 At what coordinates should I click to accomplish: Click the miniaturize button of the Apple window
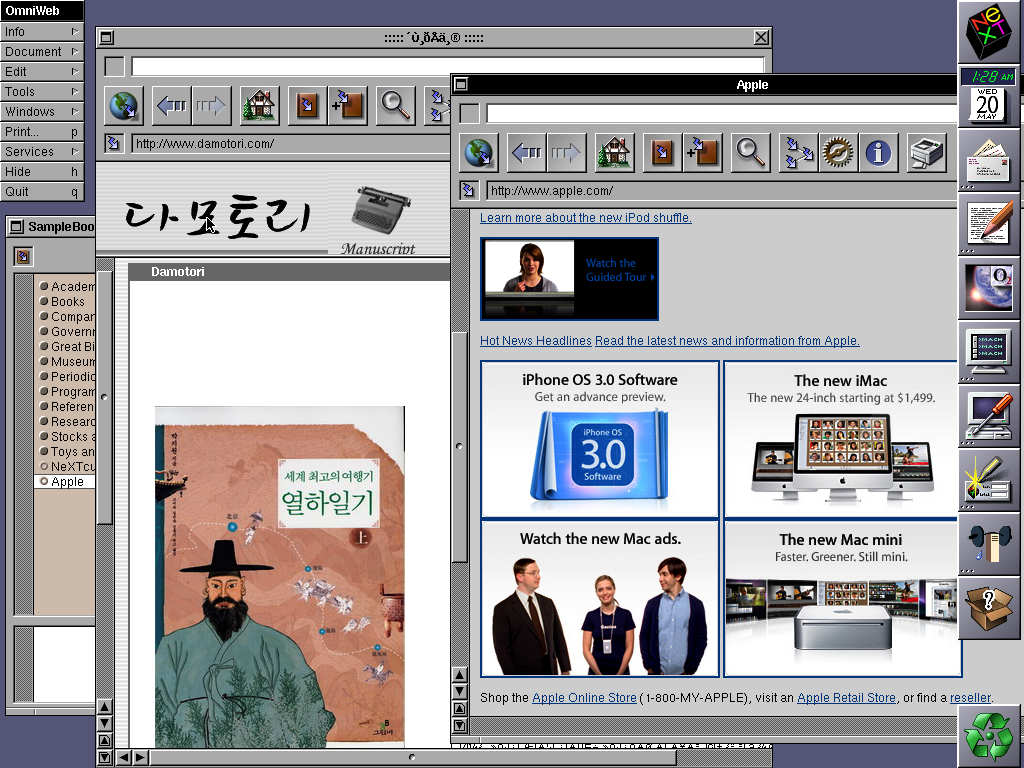click(460, 84)
